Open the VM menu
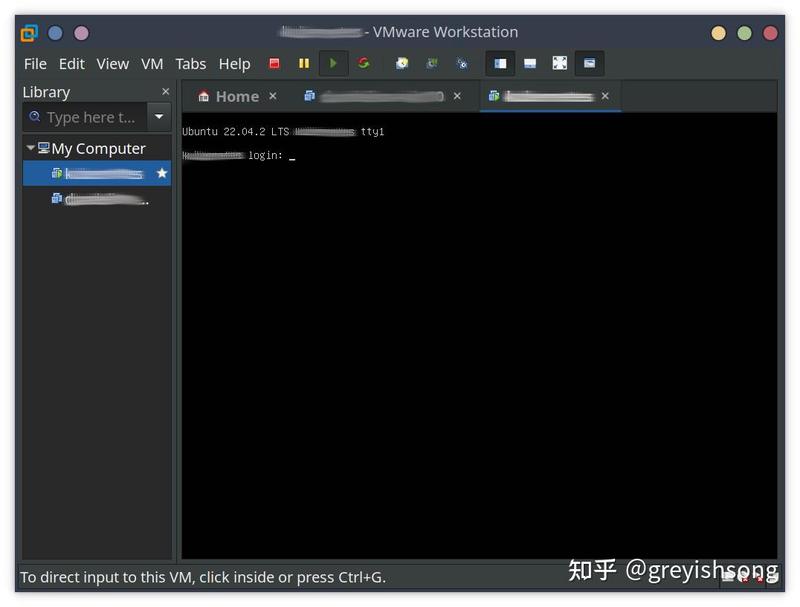This screenshot has height=607, width=800. (152, 64)
